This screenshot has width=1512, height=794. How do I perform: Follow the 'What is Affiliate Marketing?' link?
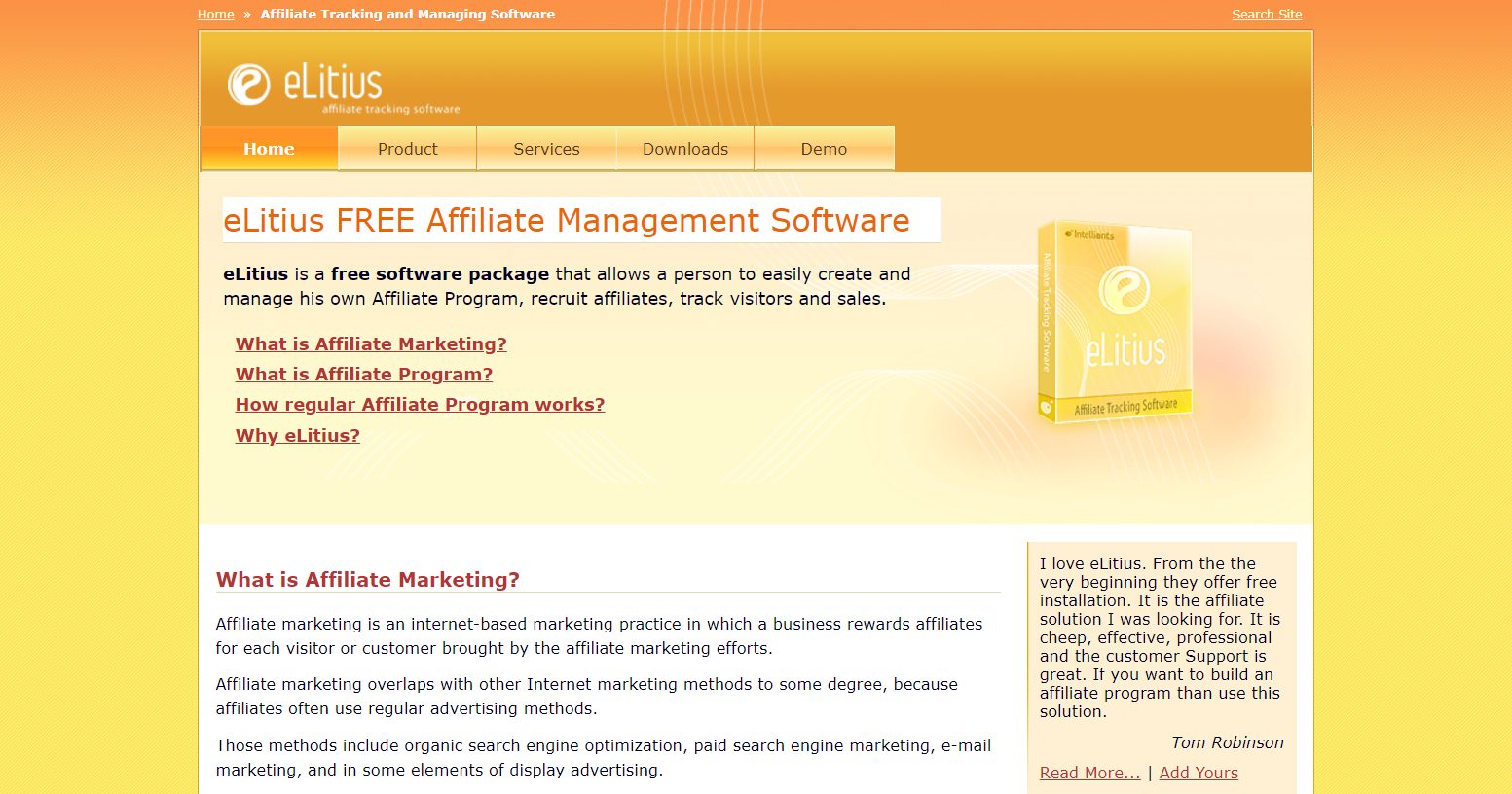coord(371,343)
